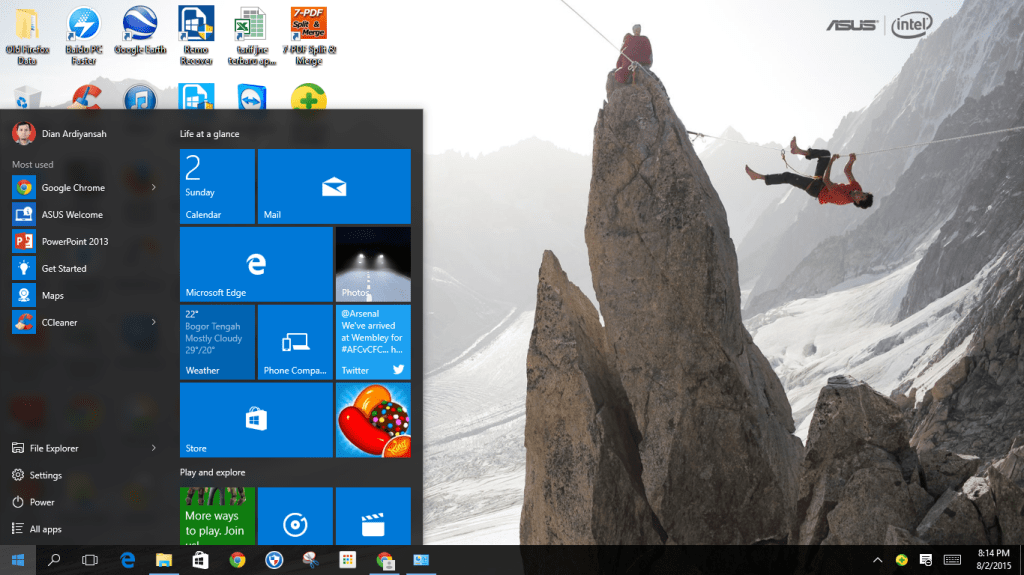Open the Mail tile
The height and width of the screenshot is (575, 1024).
click(334, 186)
